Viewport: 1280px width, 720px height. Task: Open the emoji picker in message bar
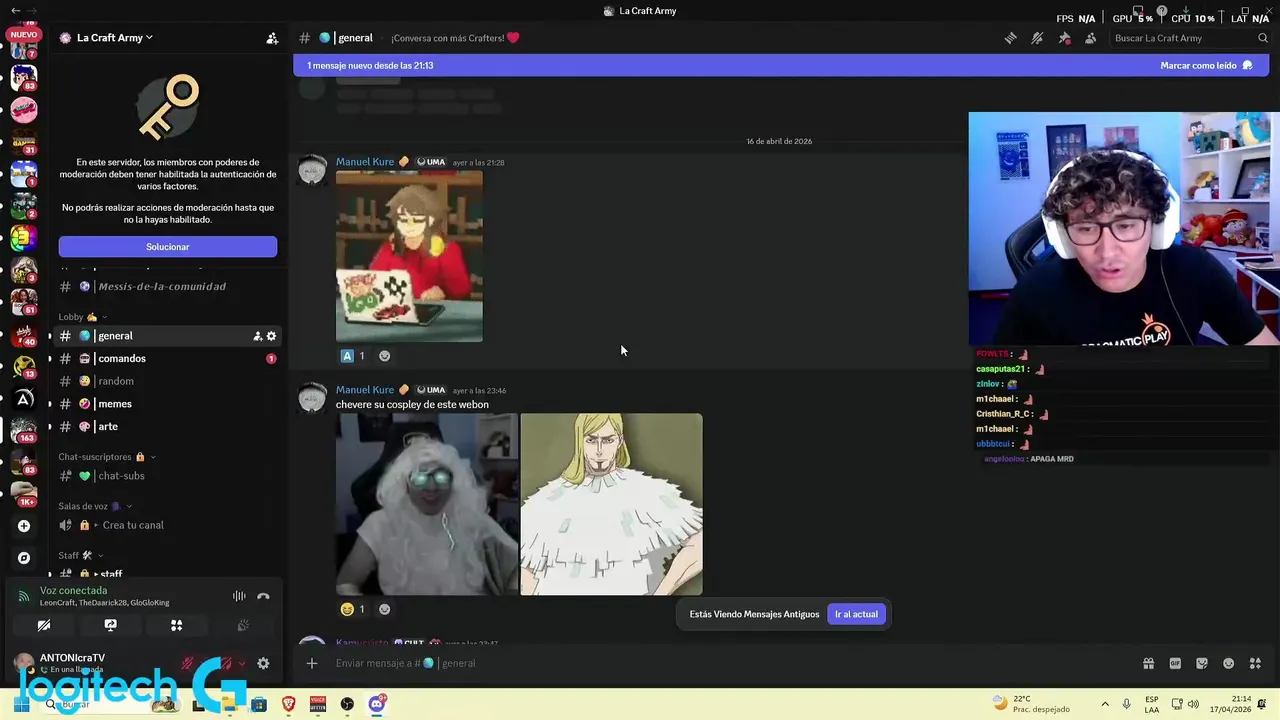pos(1228,663)
